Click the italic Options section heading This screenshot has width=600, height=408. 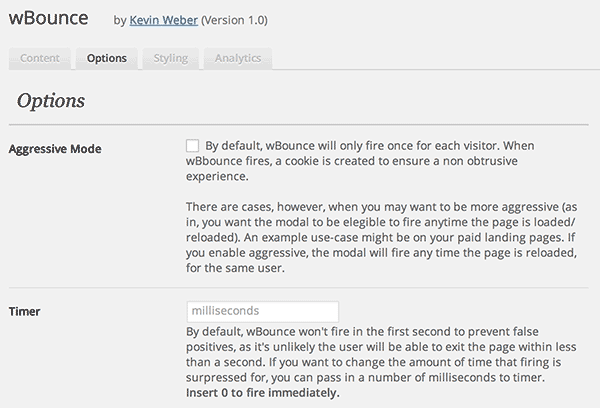[51, 101]
